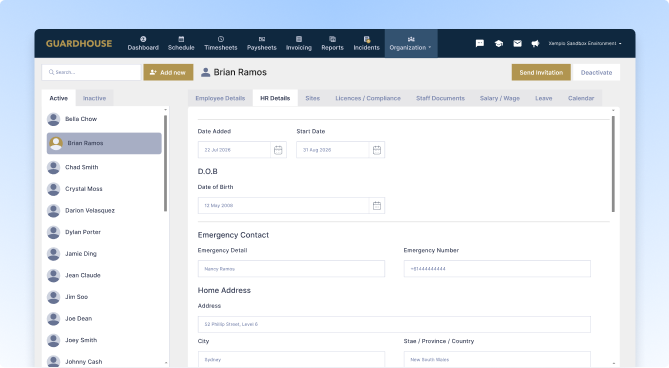Open the chat messages icon
The width and height of the screenshot is (669, 368).
pyautogui.click(x=480, y=43)
